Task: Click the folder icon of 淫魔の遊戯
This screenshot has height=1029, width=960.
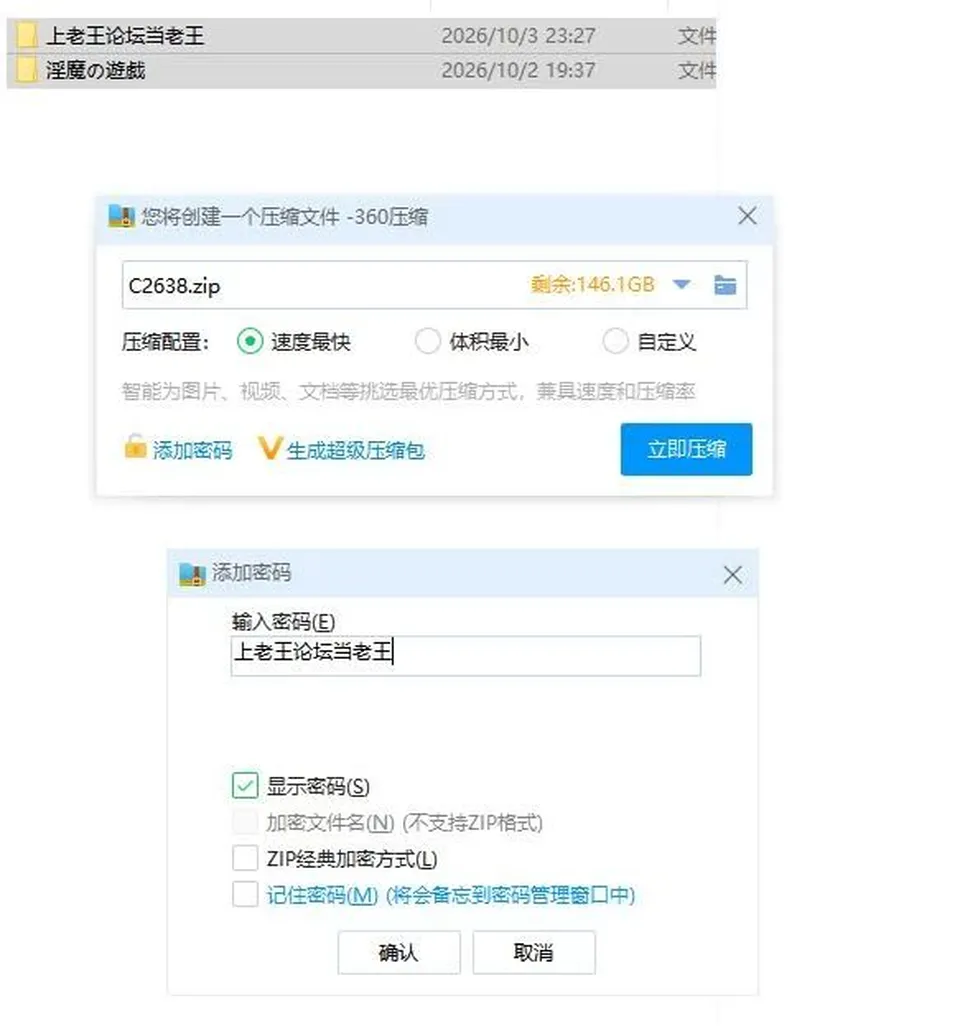Action: [26, 70]
